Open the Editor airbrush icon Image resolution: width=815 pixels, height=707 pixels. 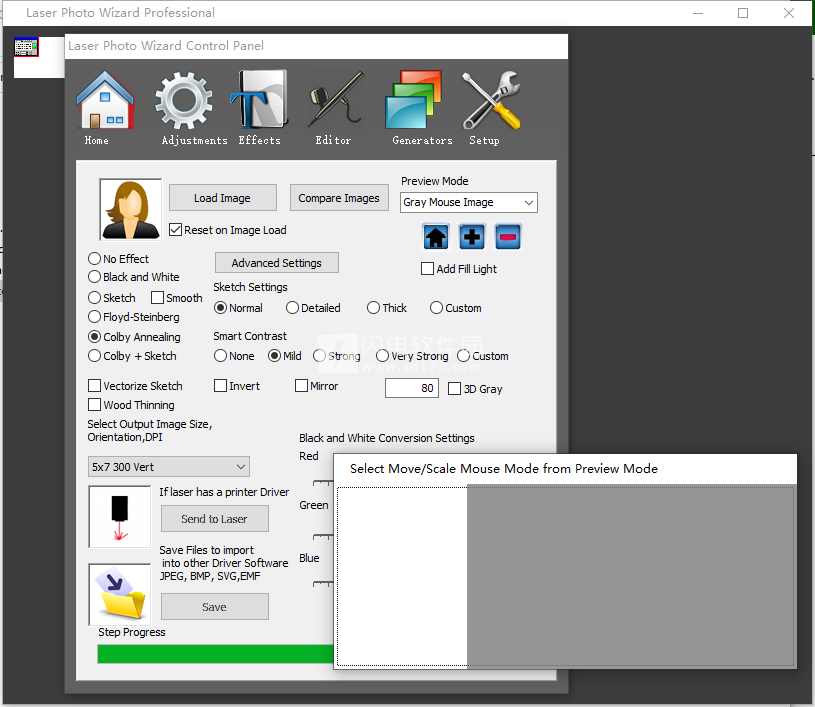[335, 99]
